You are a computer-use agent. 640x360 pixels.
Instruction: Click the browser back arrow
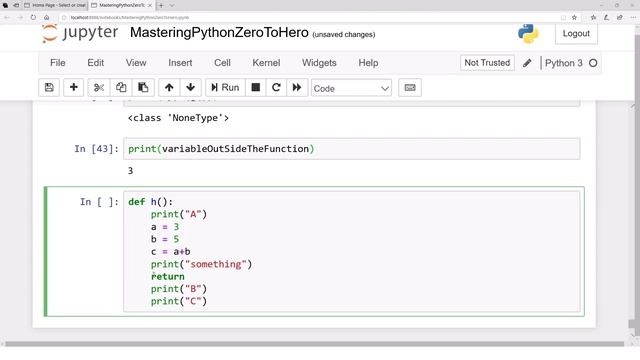click(7, 18)
